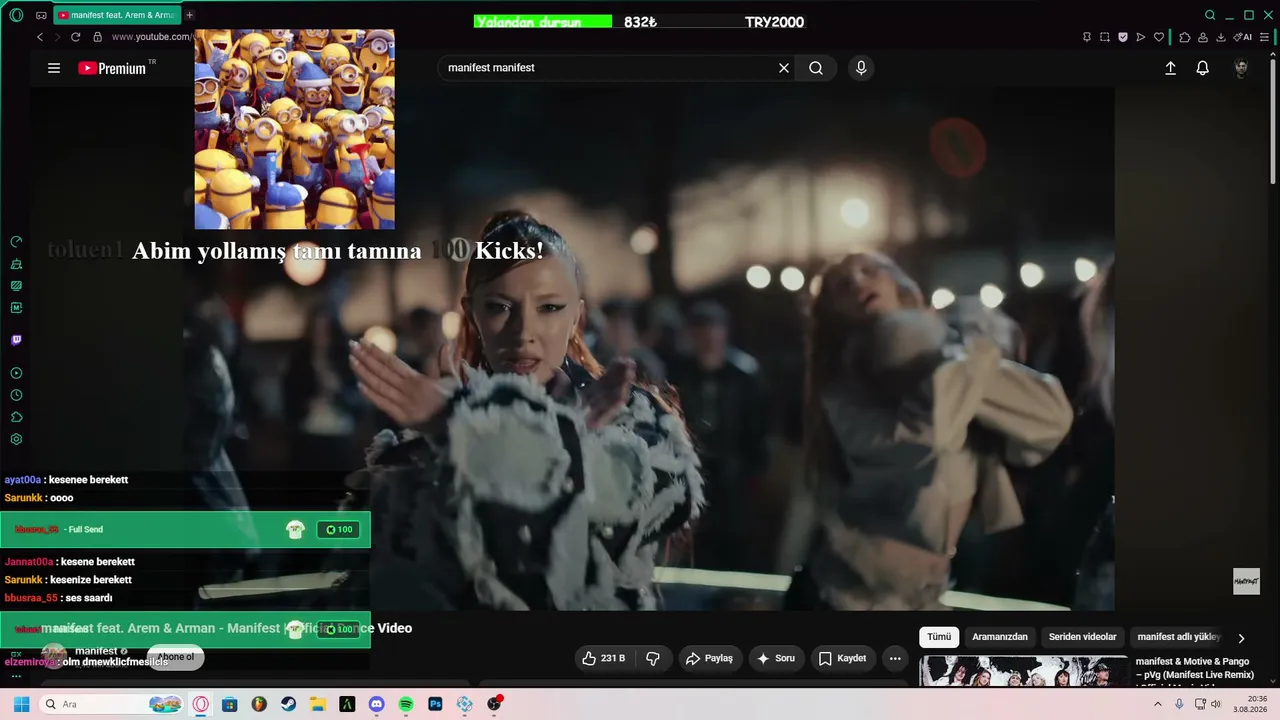The image size is (1280, 720).
Task: Open the GX Corner gamepad icon
Action: click(x=41, y=15)
